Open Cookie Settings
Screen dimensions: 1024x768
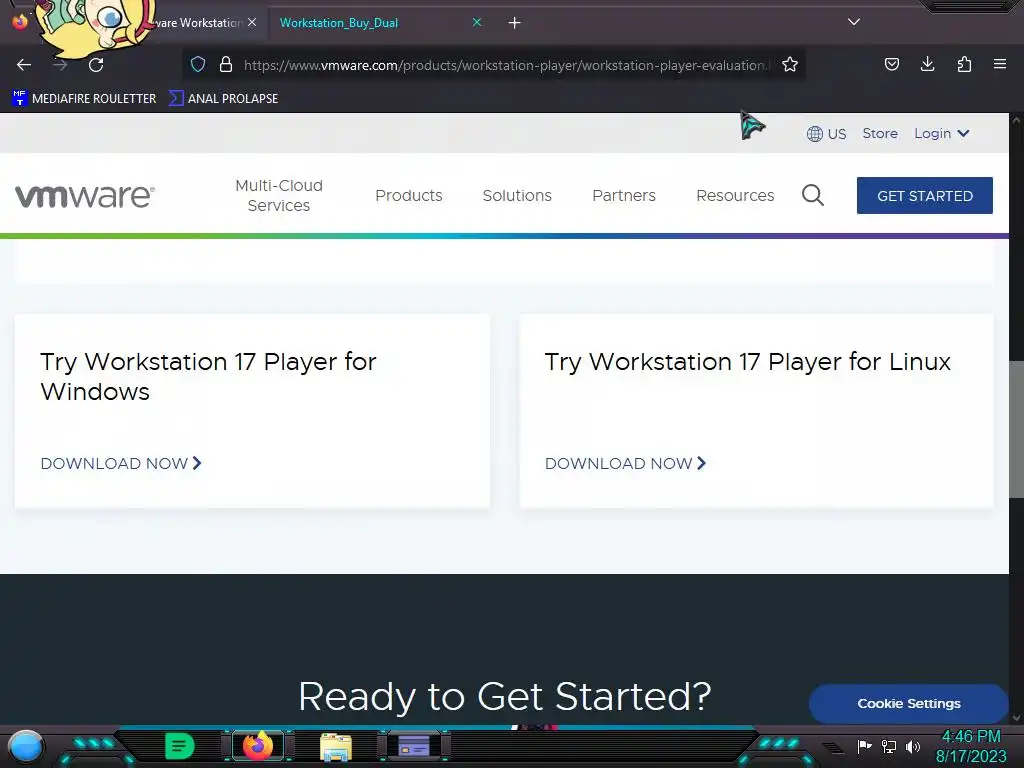click(x=908, y=703)
